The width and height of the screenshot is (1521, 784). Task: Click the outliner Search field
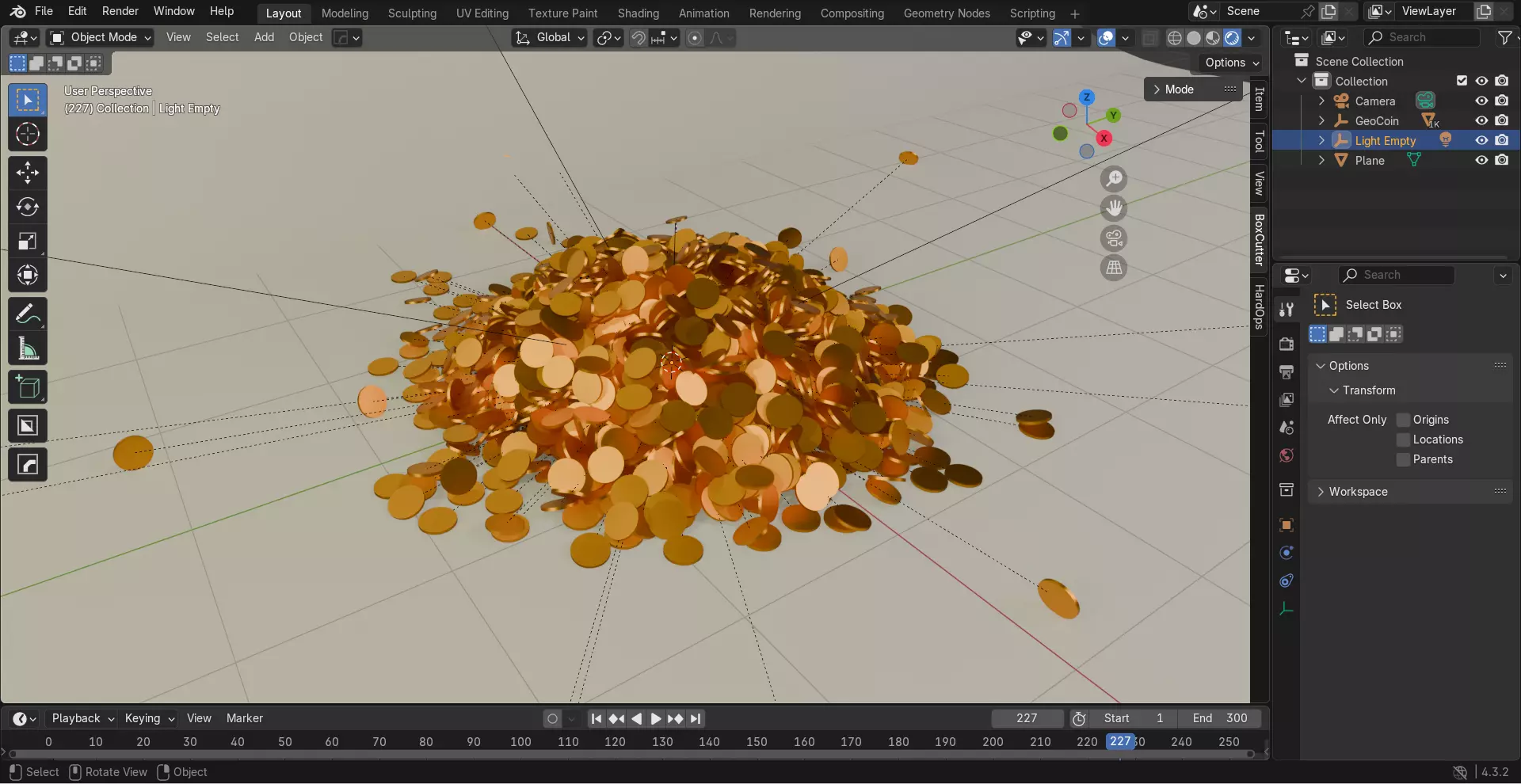point(1423,37)
